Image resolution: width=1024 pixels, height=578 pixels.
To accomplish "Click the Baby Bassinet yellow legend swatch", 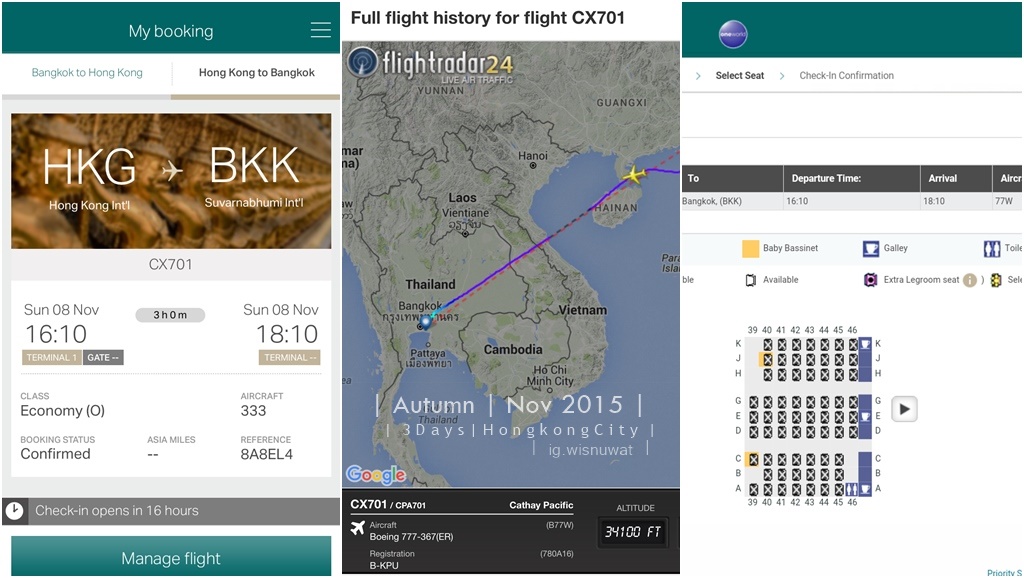I will click(750, 248).
